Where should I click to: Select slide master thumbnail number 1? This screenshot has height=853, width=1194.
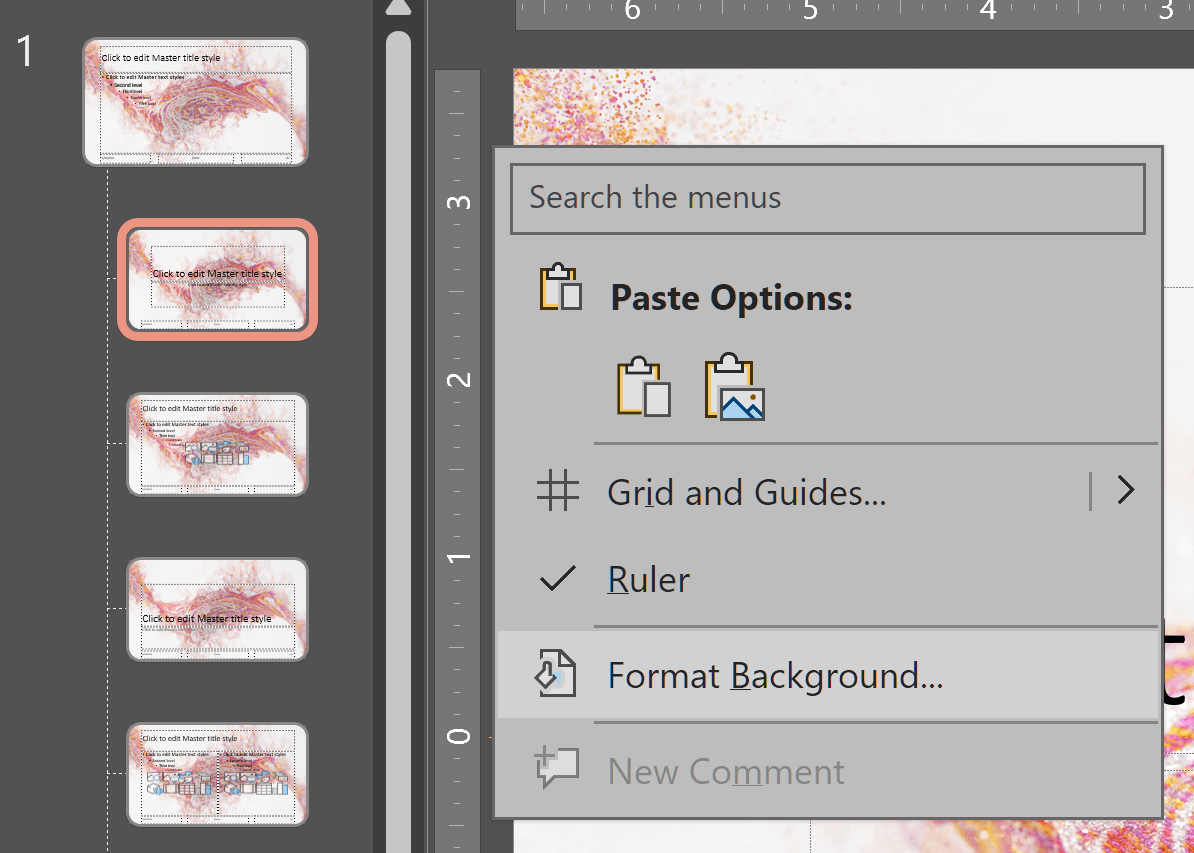(x=196, y=101)
